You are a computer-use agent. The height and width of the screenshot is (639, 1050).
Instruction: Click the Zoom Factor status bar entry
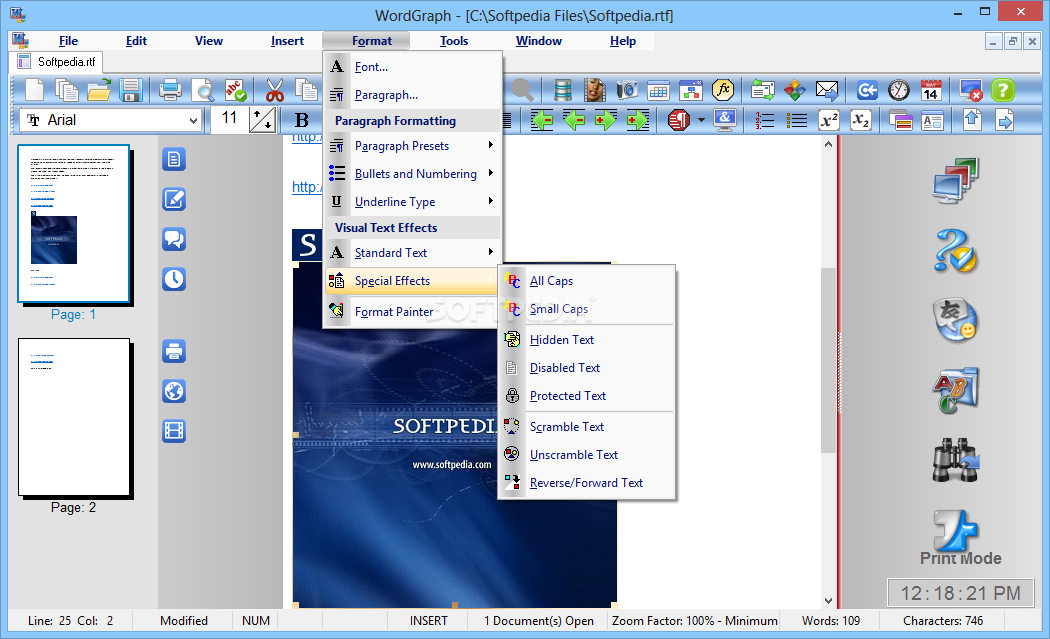pyautogui.click(x=694, y=621)
